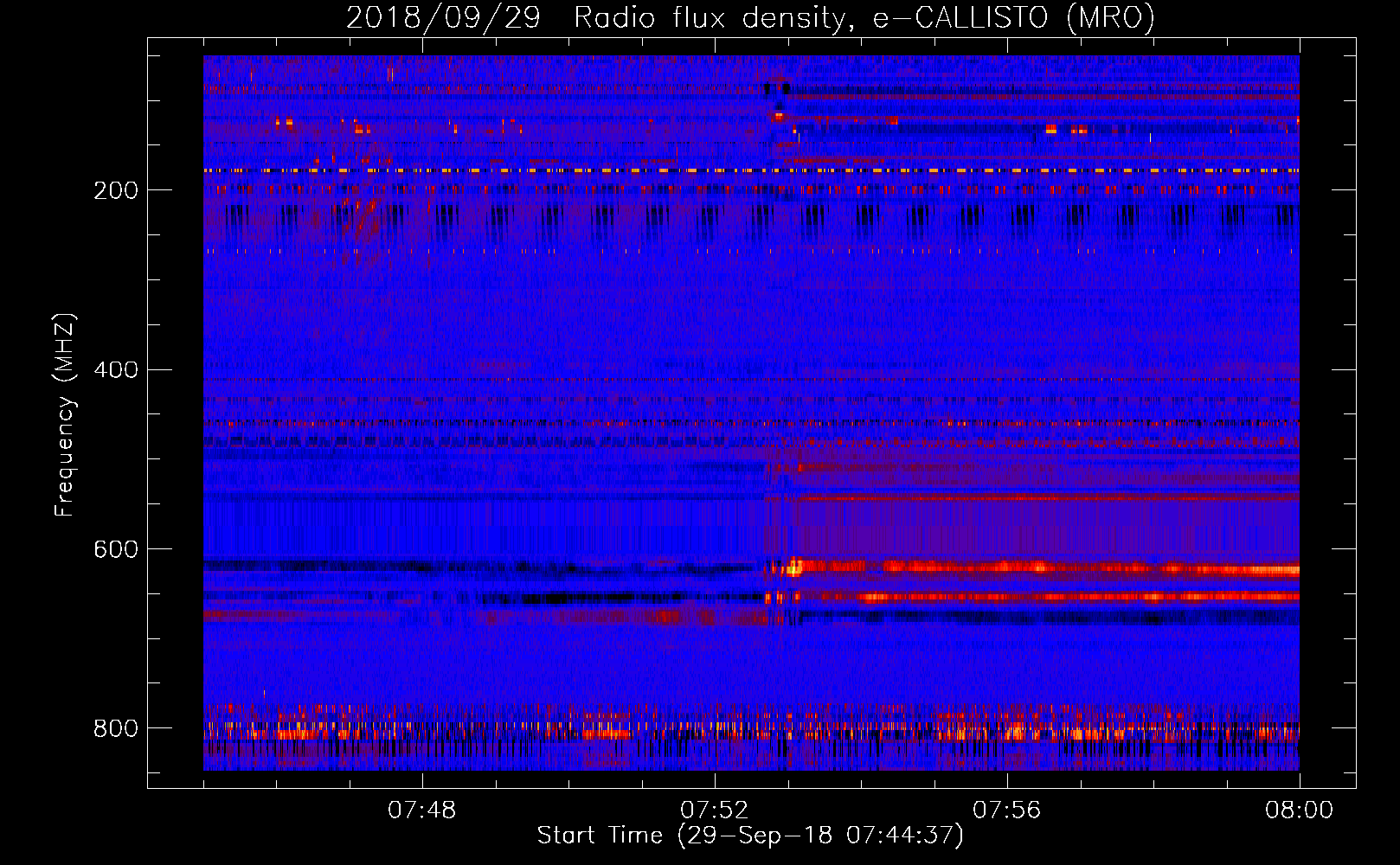
Task: Click the 07:52 time tick label
Action: coord(714,811)
